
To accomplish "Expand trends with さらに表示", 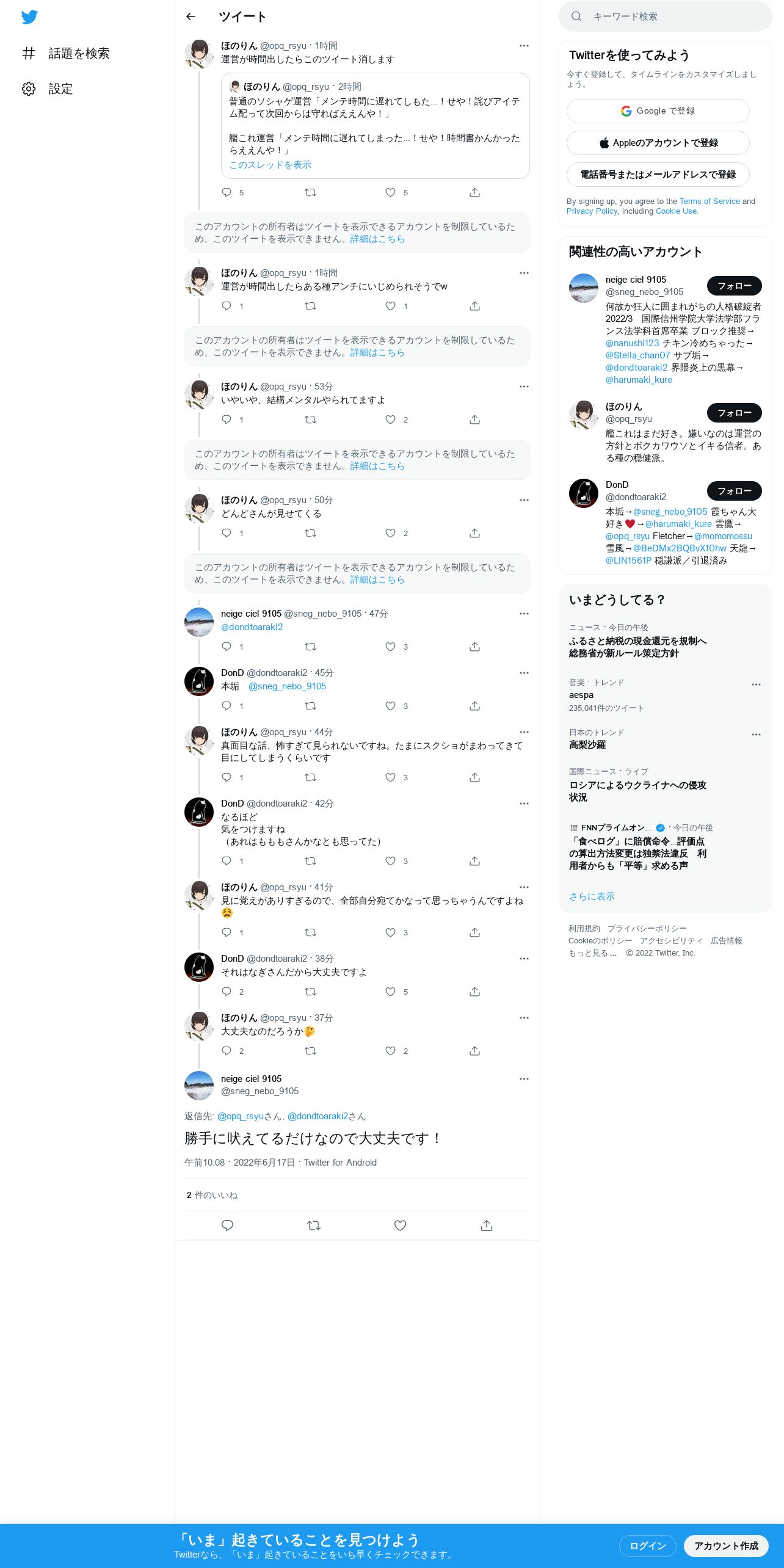I will click(592, 896).
